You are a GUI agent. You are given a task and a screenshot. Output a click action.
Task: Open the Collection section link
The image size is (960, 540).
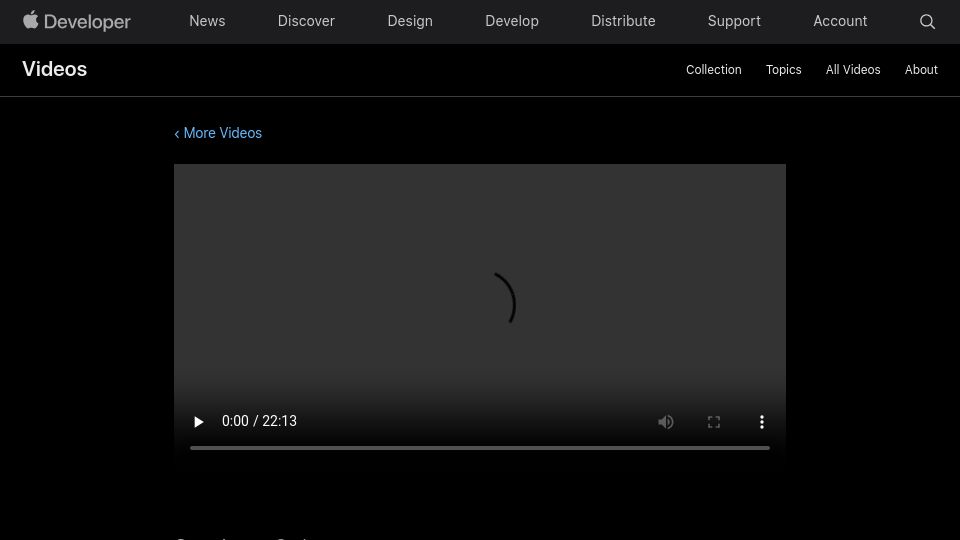[713, 70]
